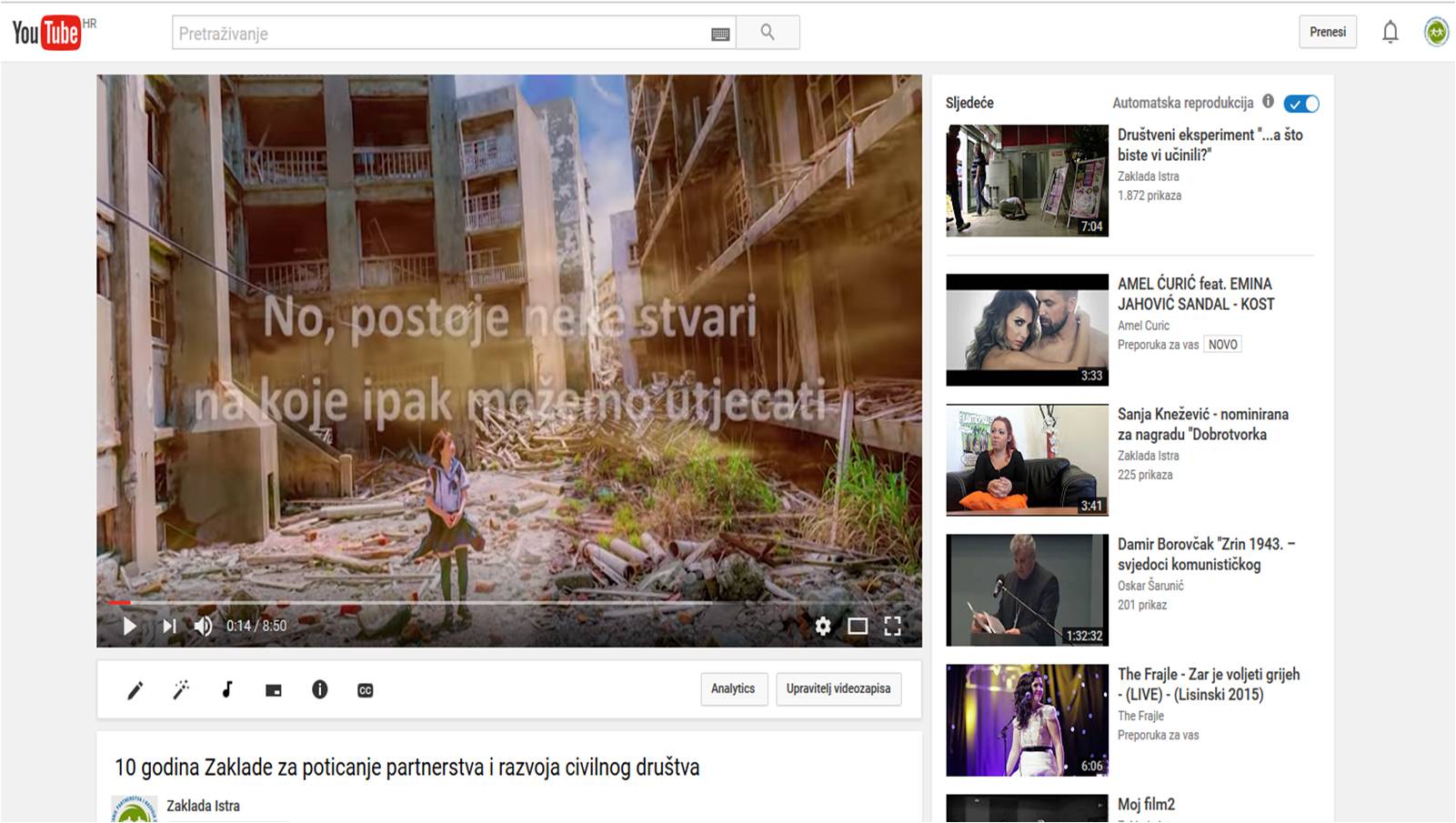Click the Analytics button

point(734,689)
